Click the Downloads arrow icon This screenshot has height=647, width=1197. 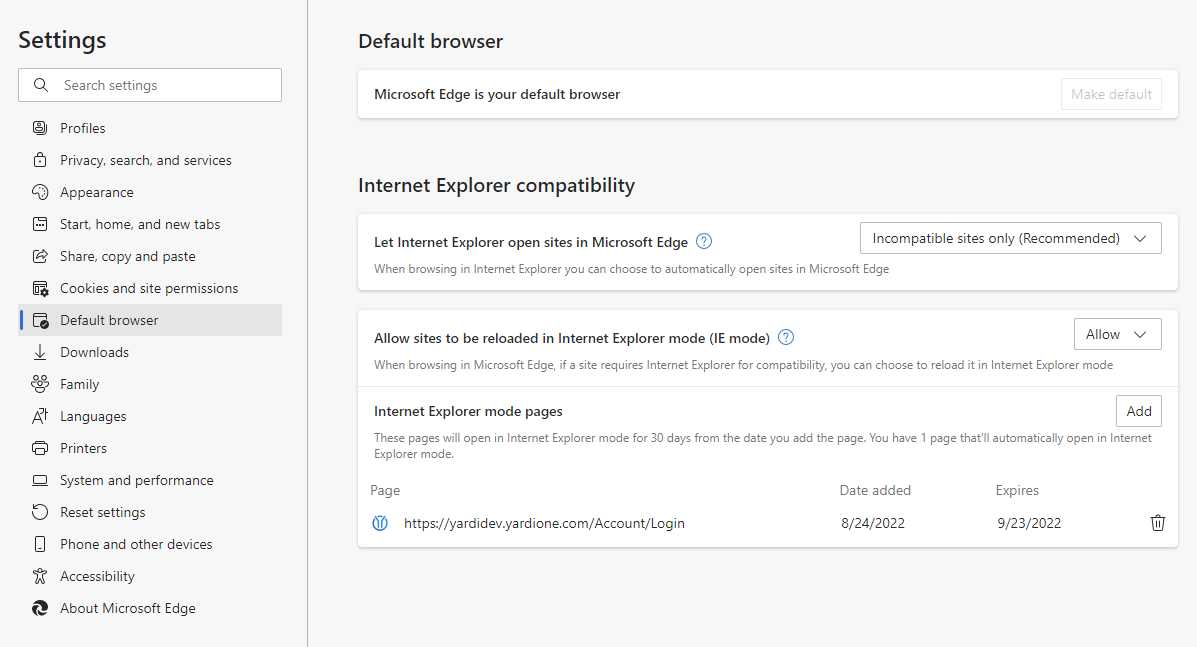pos(40,352)
